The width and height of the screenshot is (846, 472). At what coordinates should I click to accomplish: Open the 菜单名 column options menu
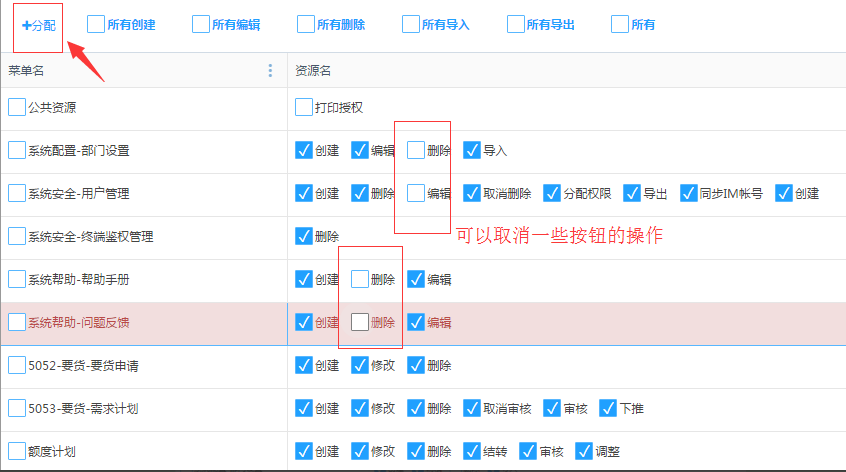pos(270,70)
